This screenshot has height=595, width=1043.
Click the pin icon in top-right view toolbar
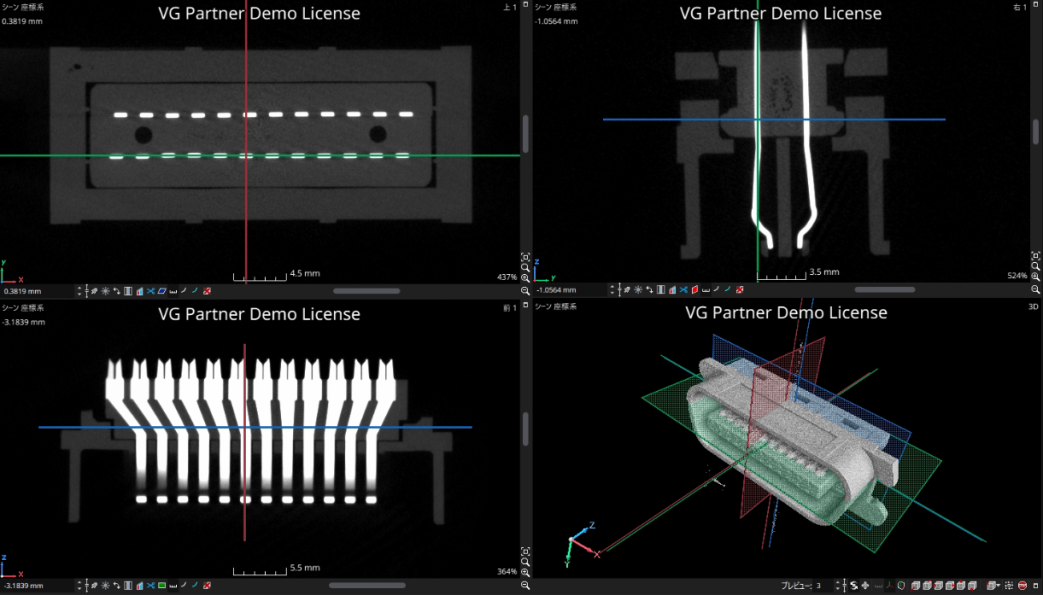tap(628, 290)
